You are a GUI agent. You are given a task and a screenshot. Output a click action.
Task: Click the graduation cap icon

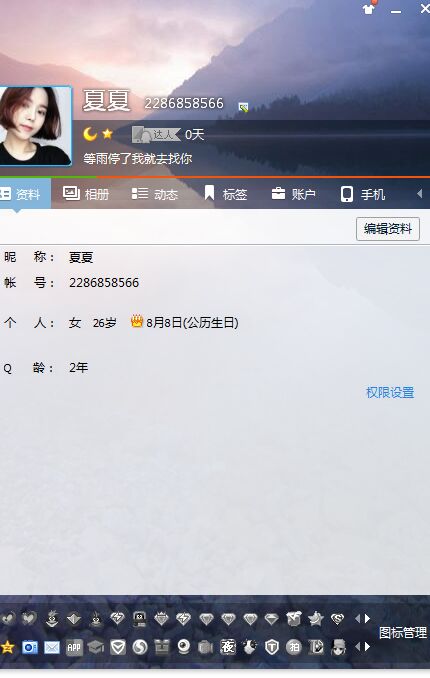pyautogui.click(x=96, y=647)
